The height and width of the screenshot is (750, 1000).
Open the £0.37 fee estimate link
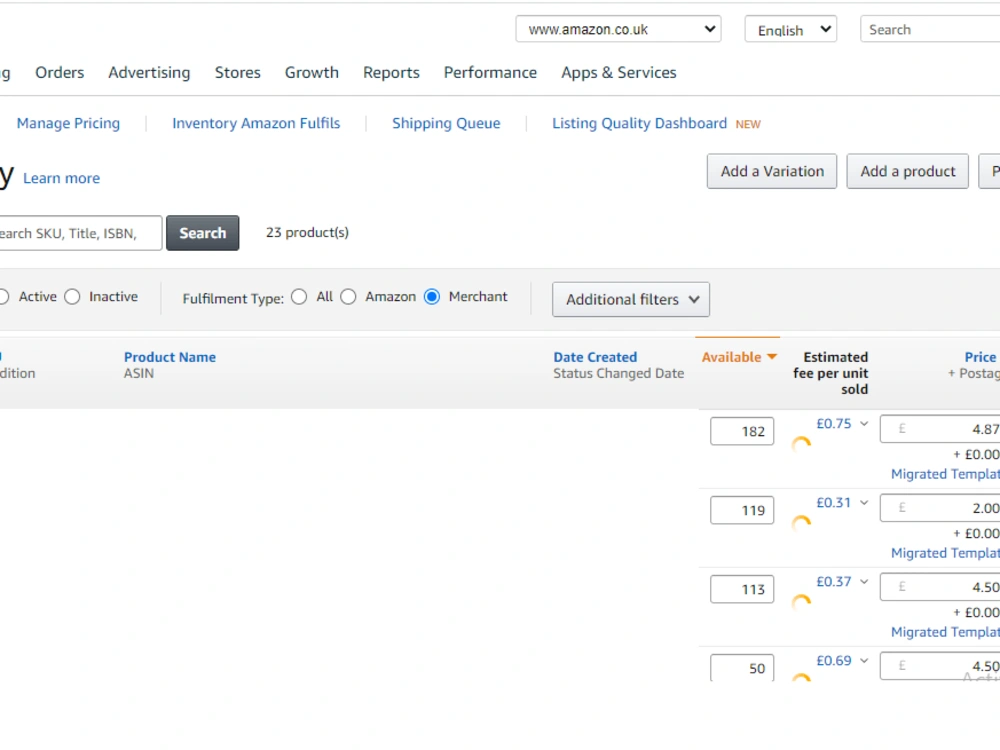pos(834,582)
